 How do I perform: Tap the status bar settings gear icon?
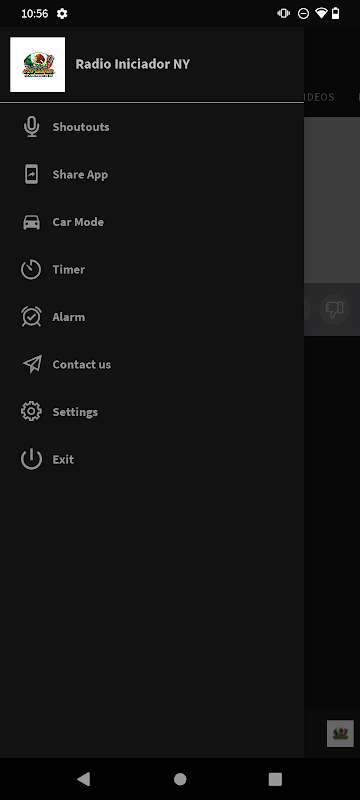62,14
